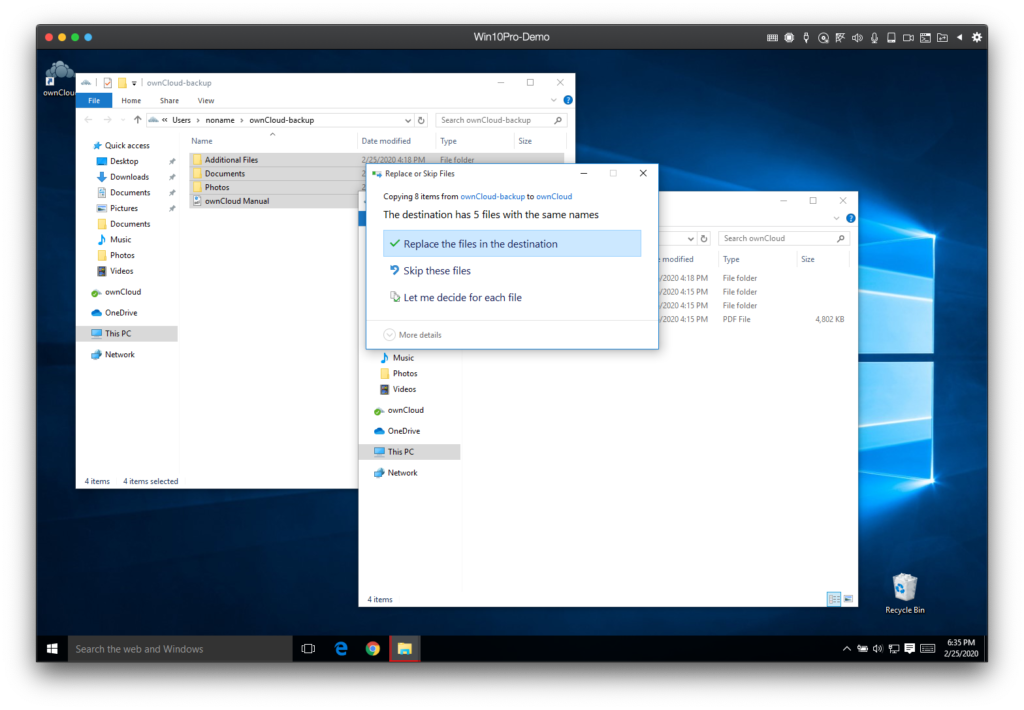
Task: Click the Help icon in ownCloud-backup window
Action: (x=568, y=100)
